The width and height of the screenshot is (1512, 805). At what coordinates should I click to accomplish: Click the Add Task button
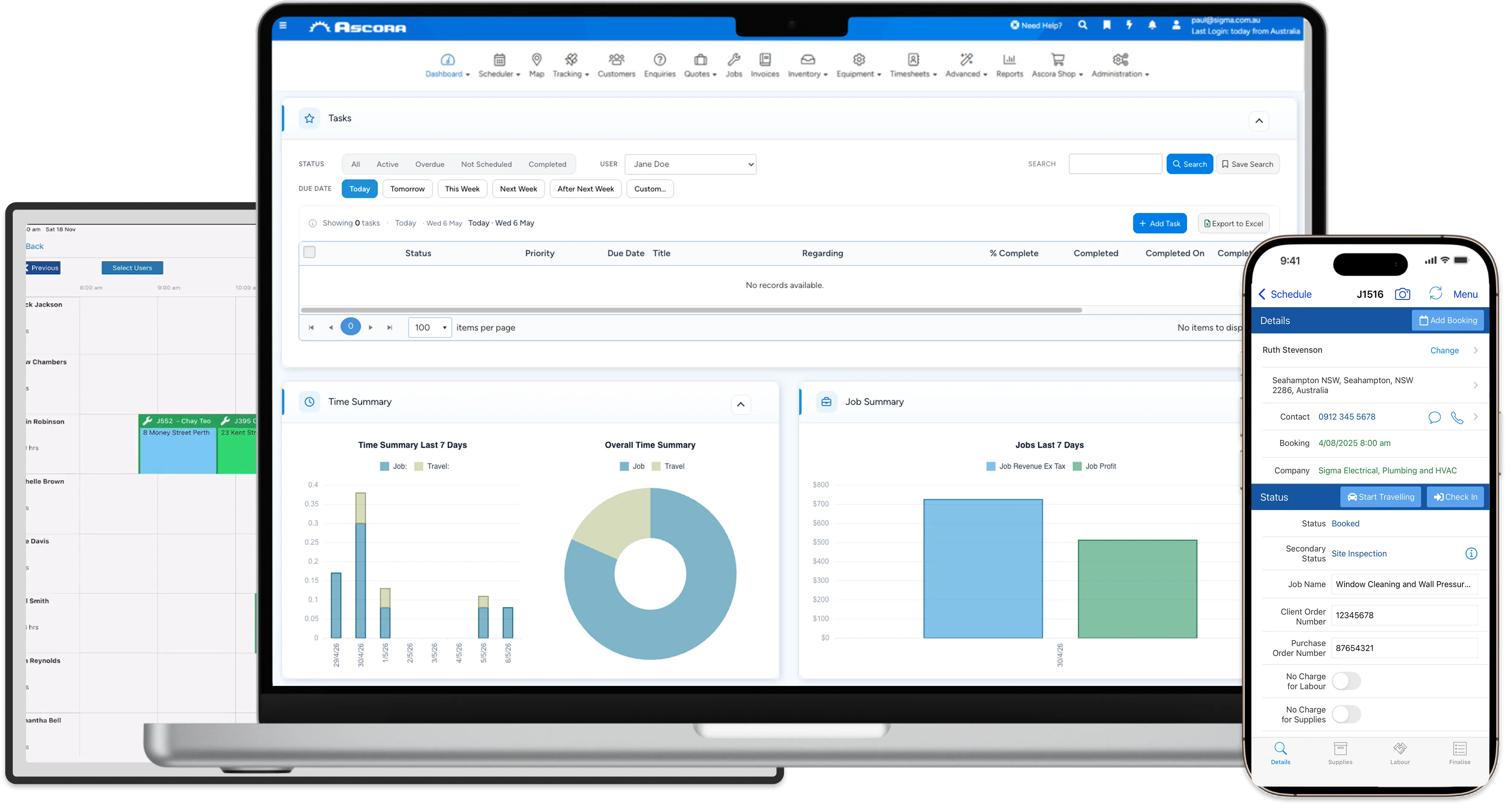tap(1160, 224)
